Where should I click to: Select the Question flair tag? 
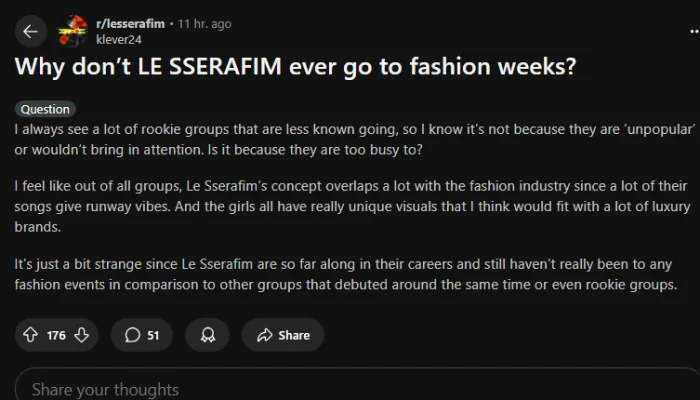tap(45, 109)
